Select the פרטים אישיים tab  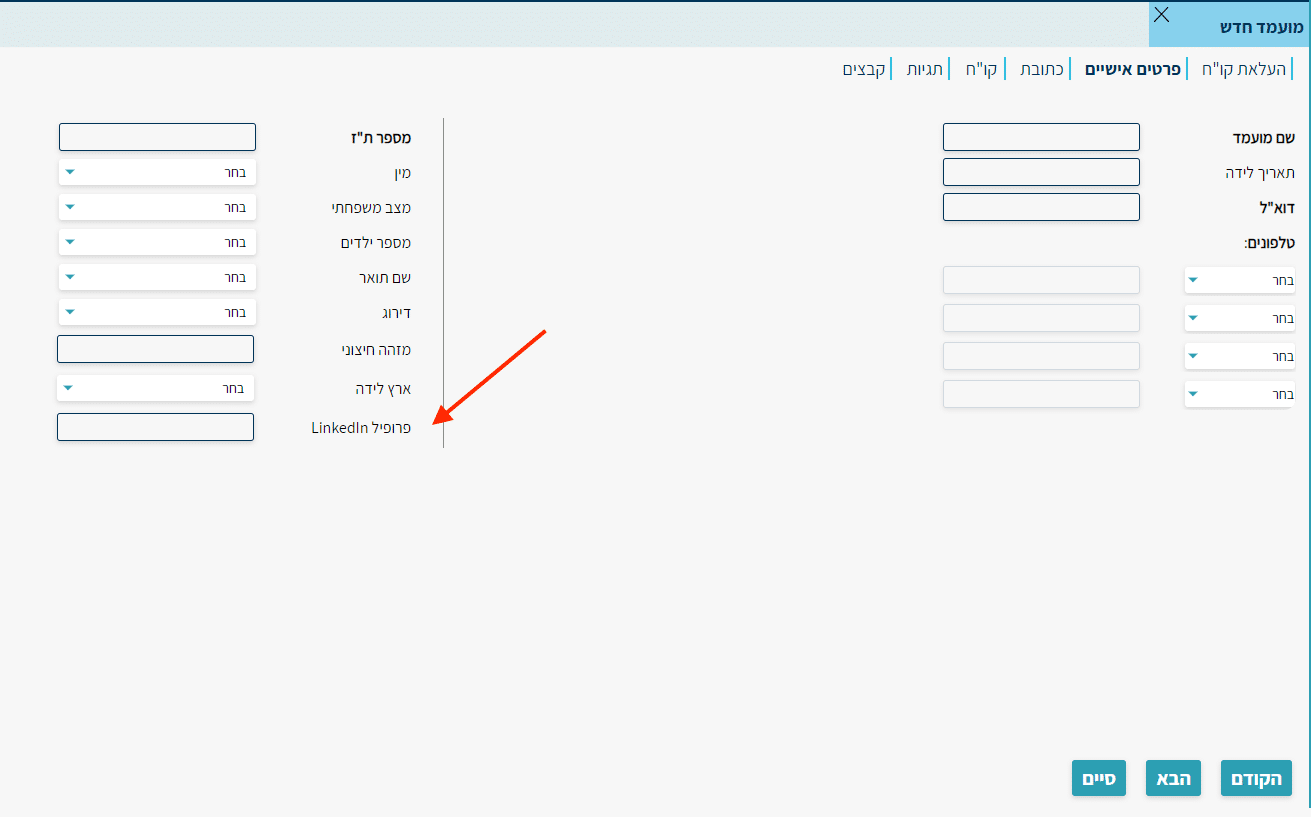1133,69
